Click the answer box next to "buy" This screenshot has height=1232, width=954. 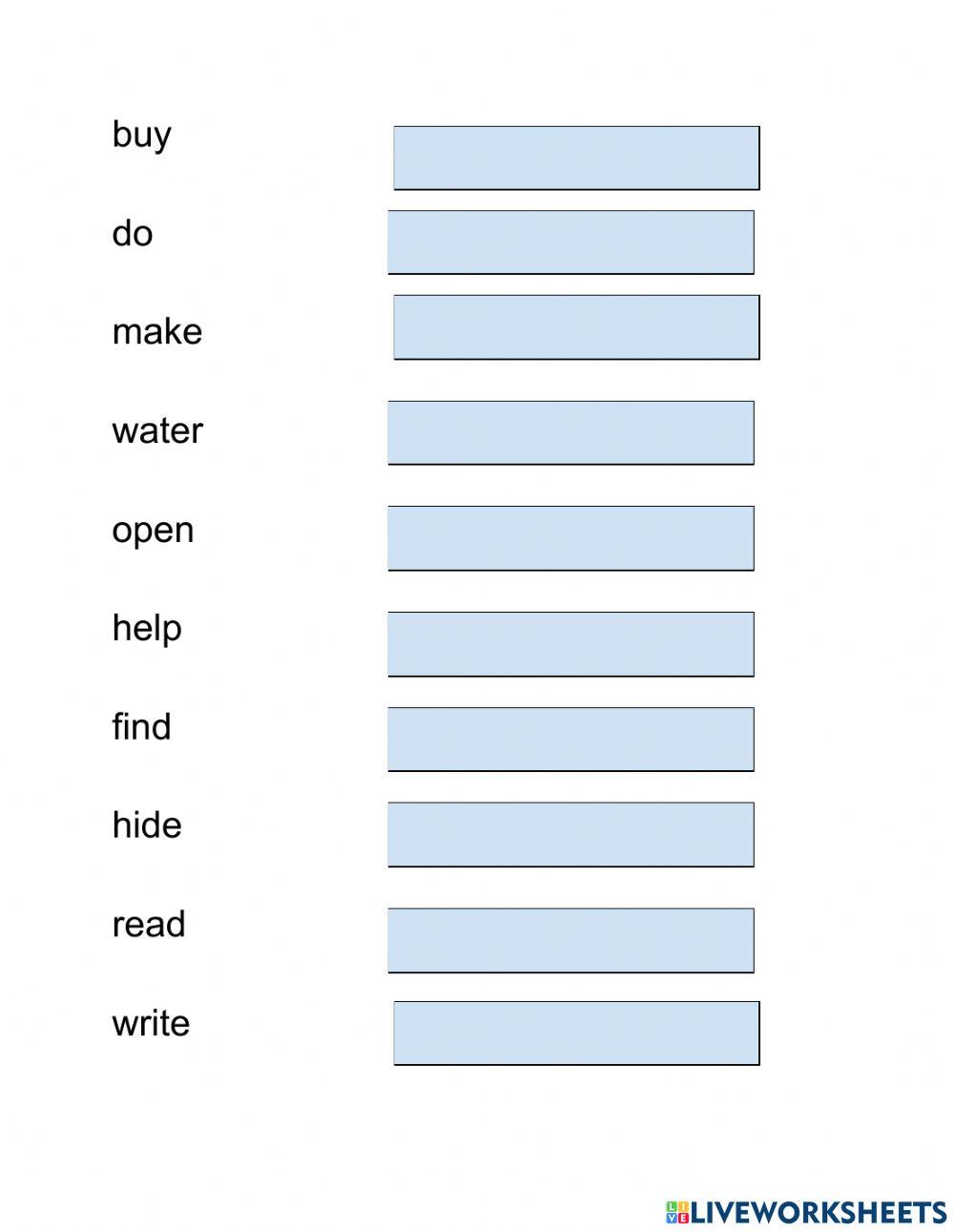coord(576,157)
